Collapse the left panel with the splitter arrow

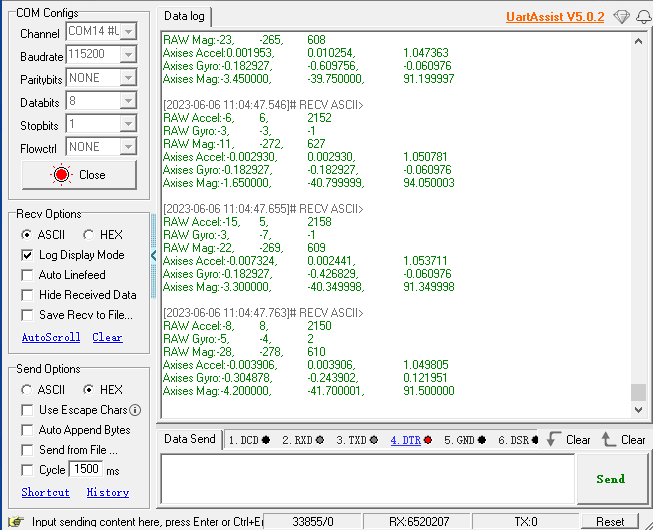point(153,256)
